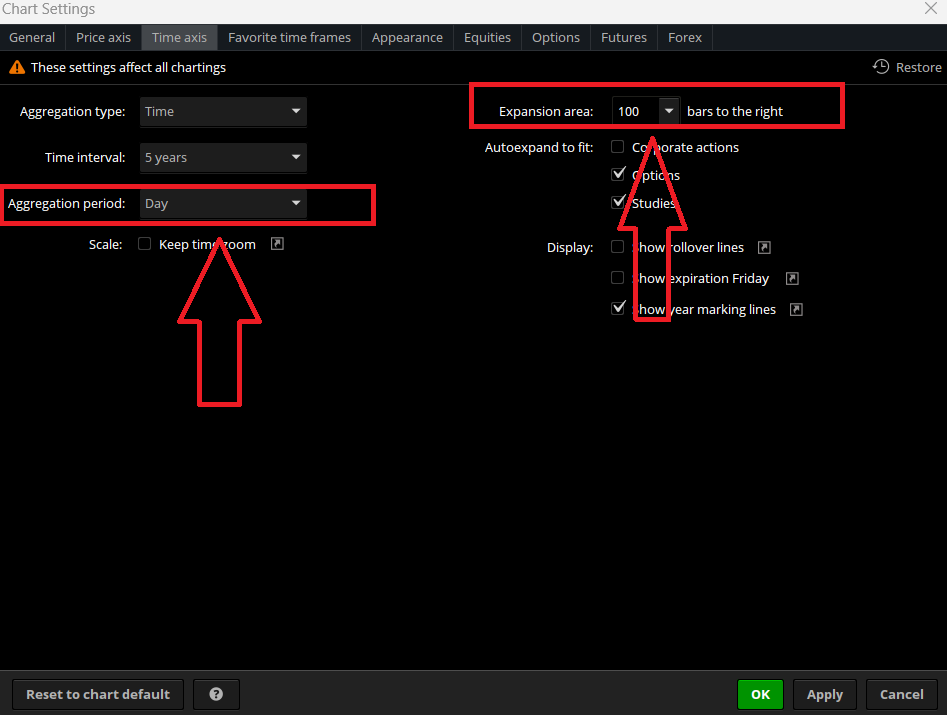Screen dimensions: 947x715
Task: Enable the Keep time zoom checkbox
Action: 145,244
